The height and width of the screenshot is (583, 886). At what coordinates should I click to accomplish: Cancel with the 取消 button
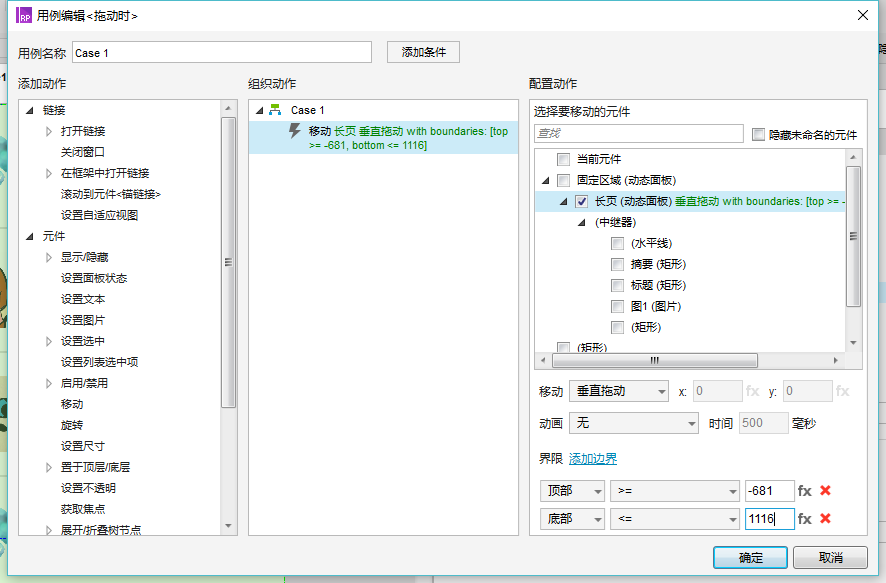tap(830, 558)
